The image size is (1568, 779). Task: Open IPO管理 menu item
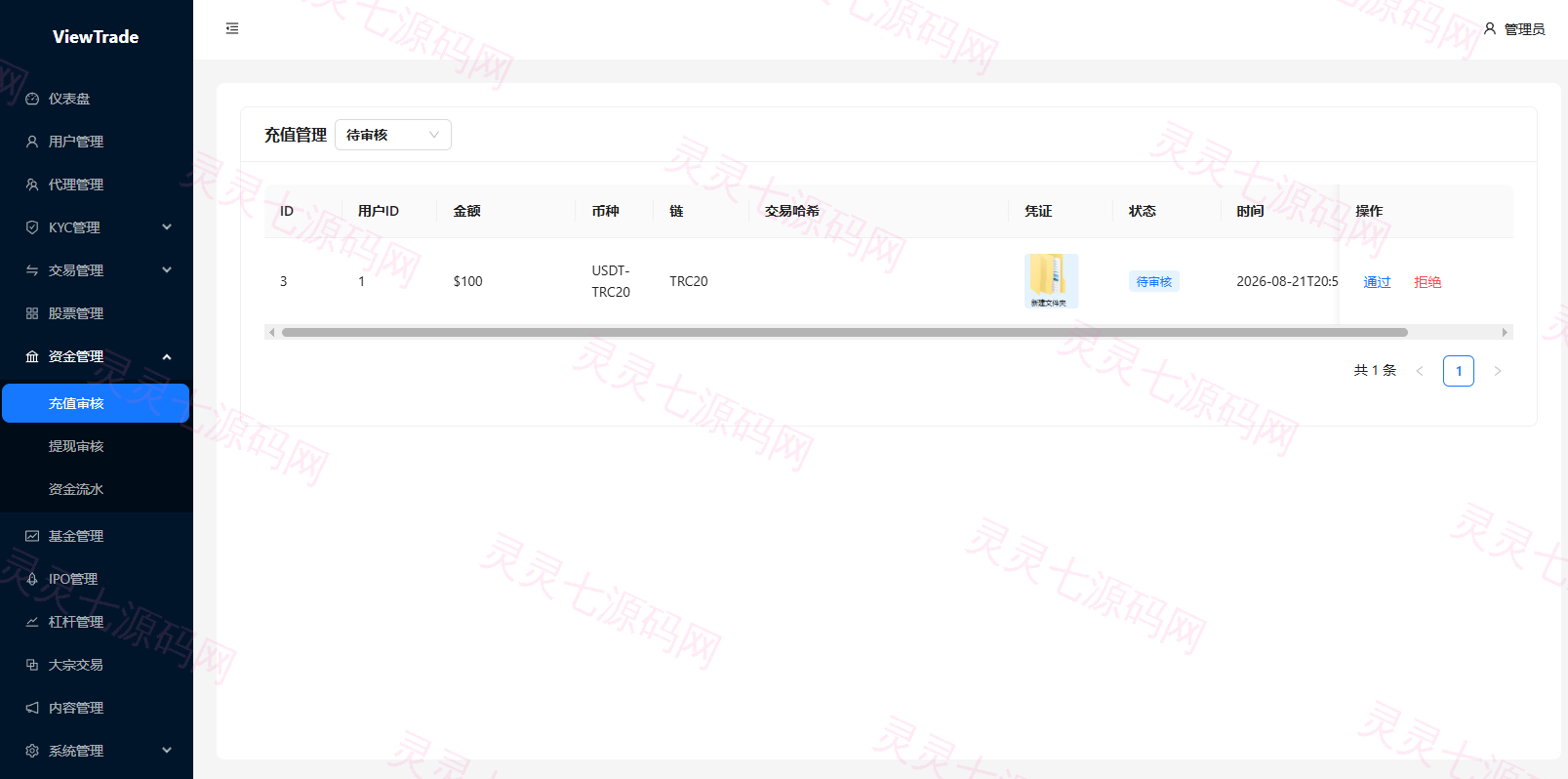pos(97,579)
